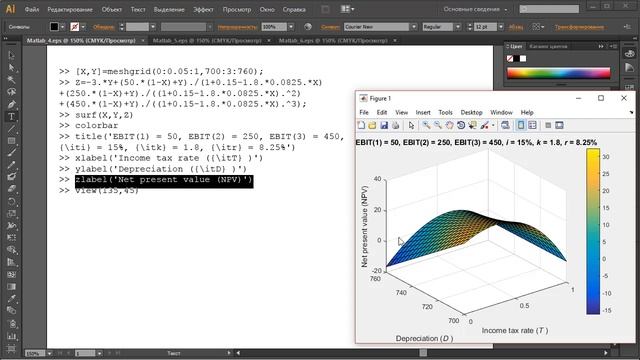Open the File menu in Figure 1

364,112
